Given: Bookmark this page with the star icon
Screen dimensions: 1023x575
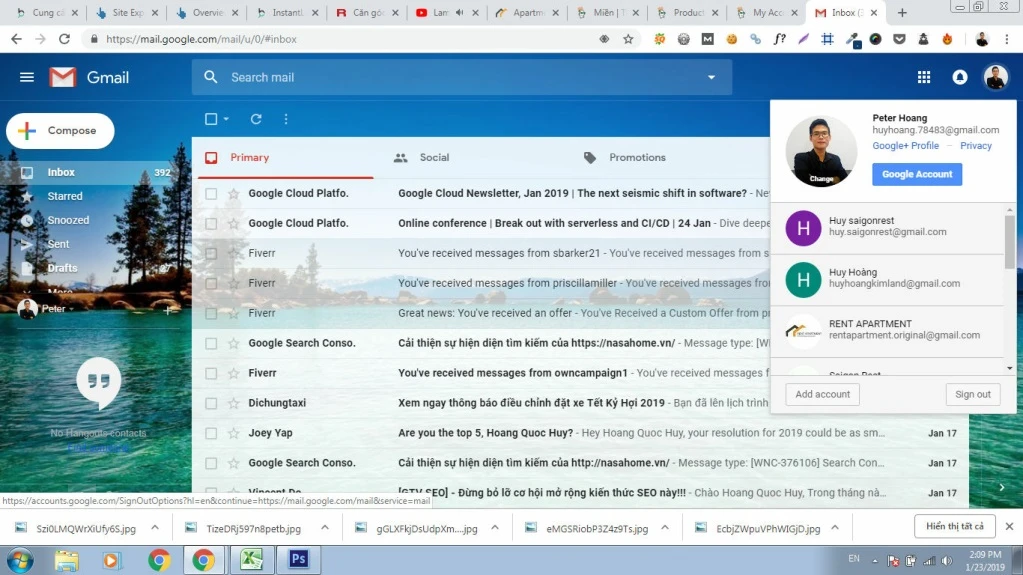Looking at the screenshot, I should 628,39.
